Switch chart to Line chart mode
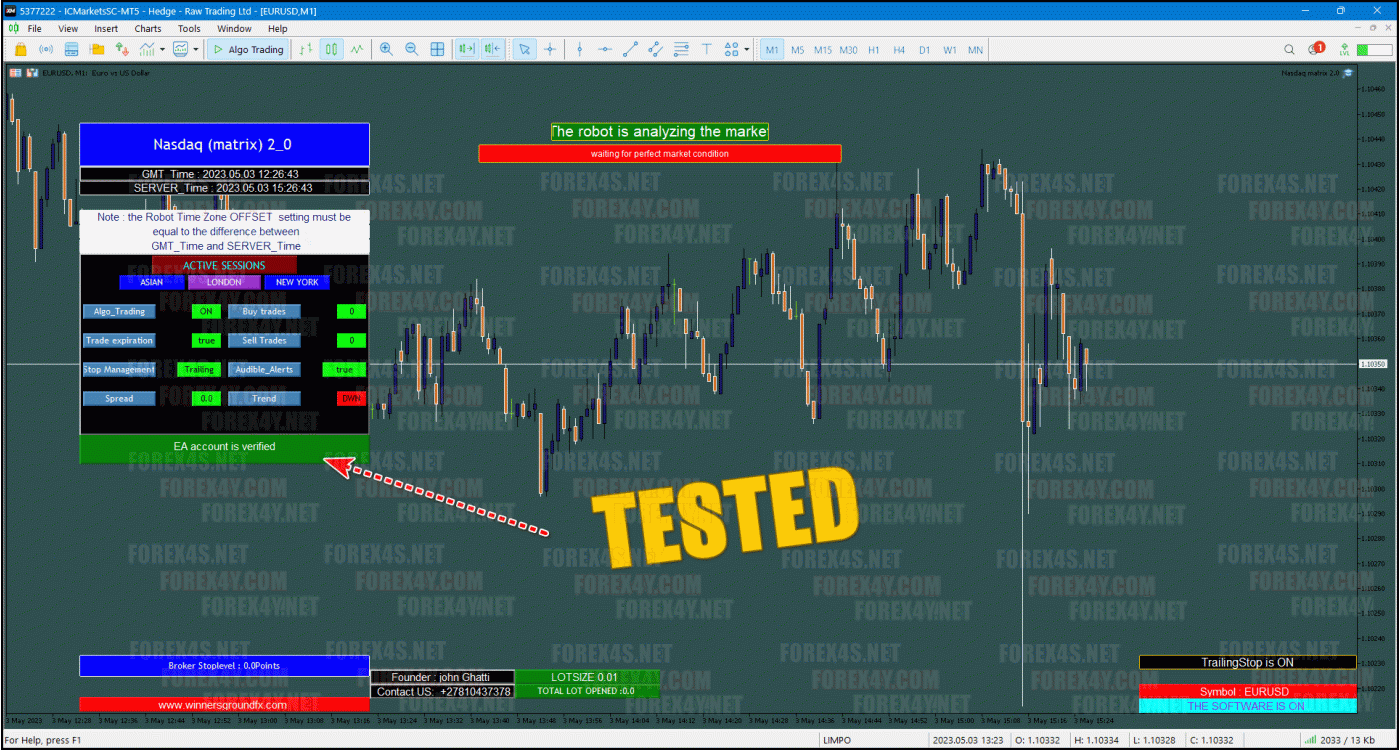The height and width of the screenshot is (750, 1400). click(355, 49)
